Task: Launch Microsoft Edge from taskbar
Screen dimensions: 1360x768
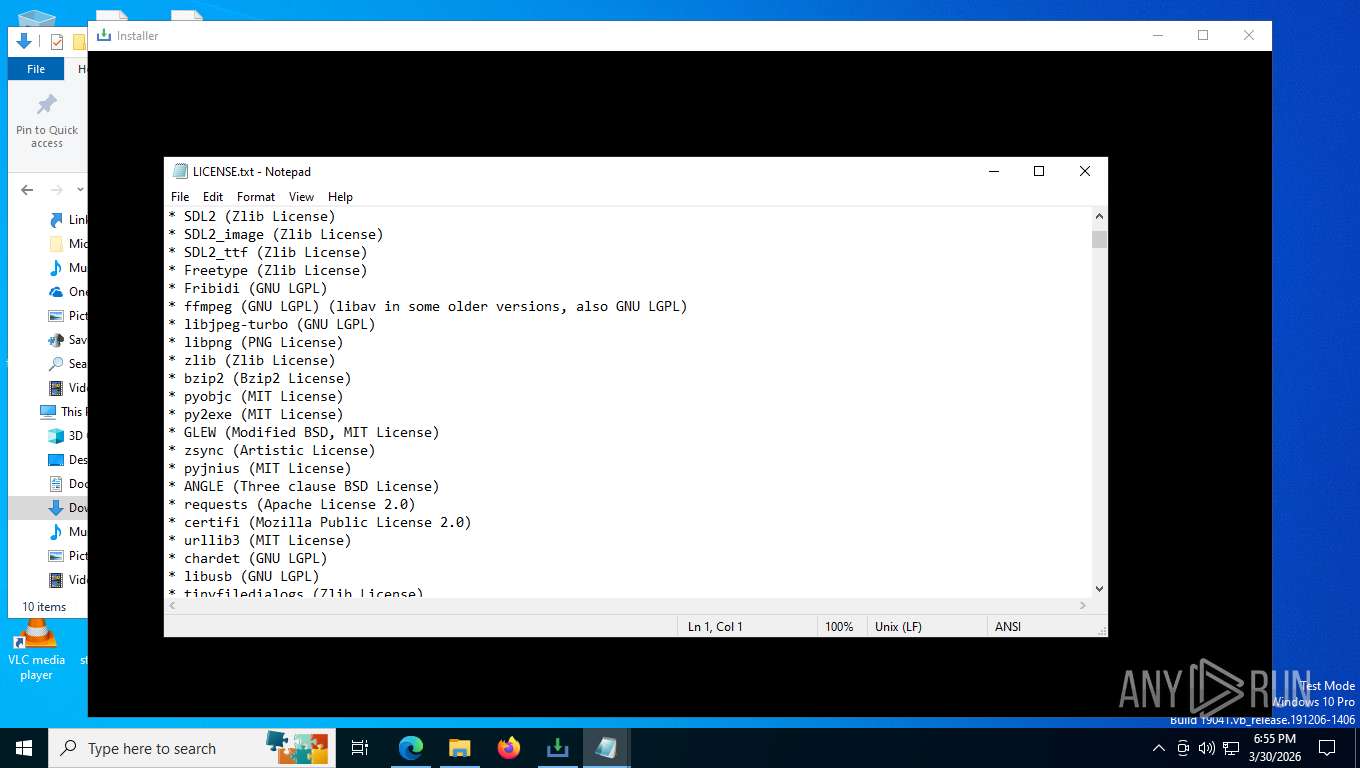Action: (x=411, y=748)
